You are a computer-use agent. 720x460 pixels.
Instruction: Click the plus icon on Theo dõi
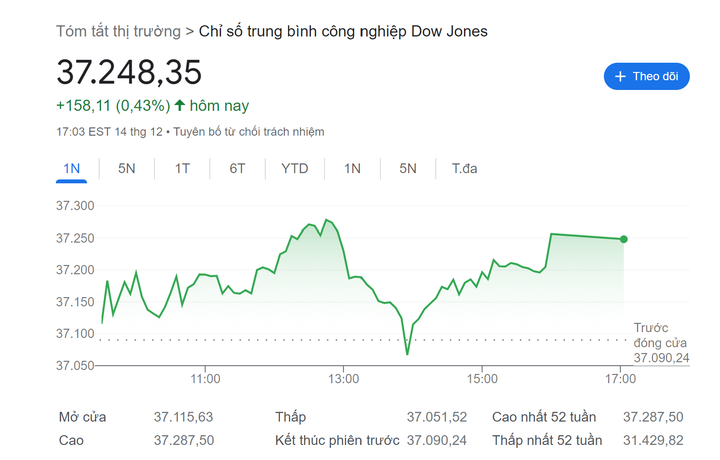tap(620, 77)
